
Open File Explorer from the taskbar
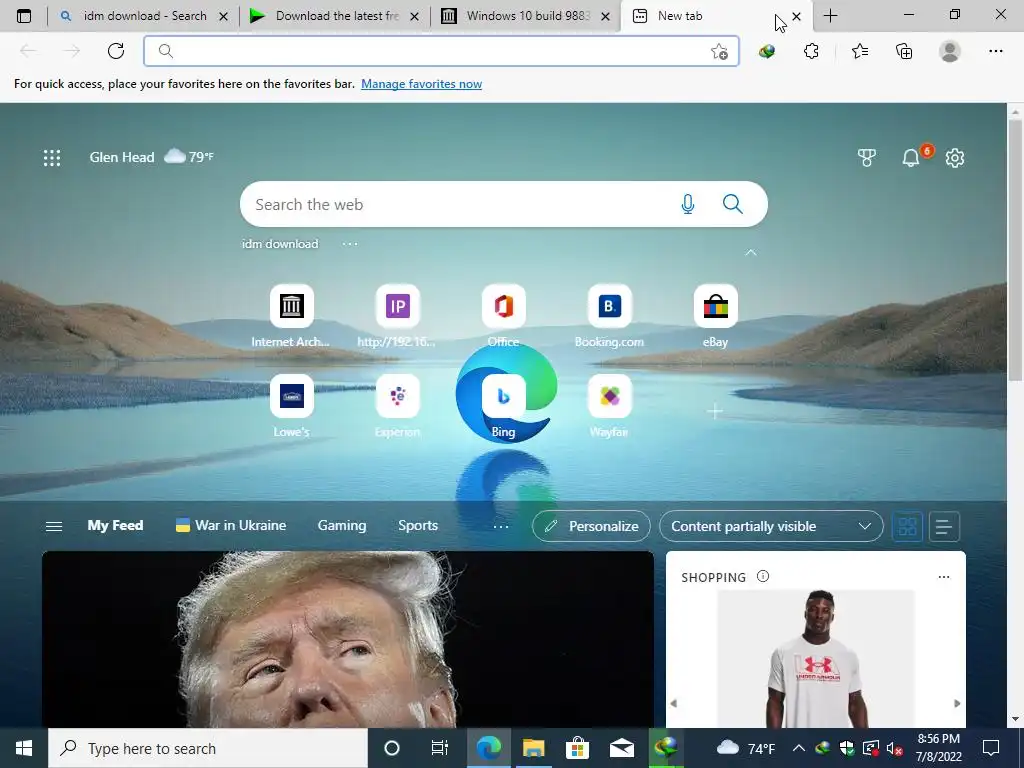(534, 748)
